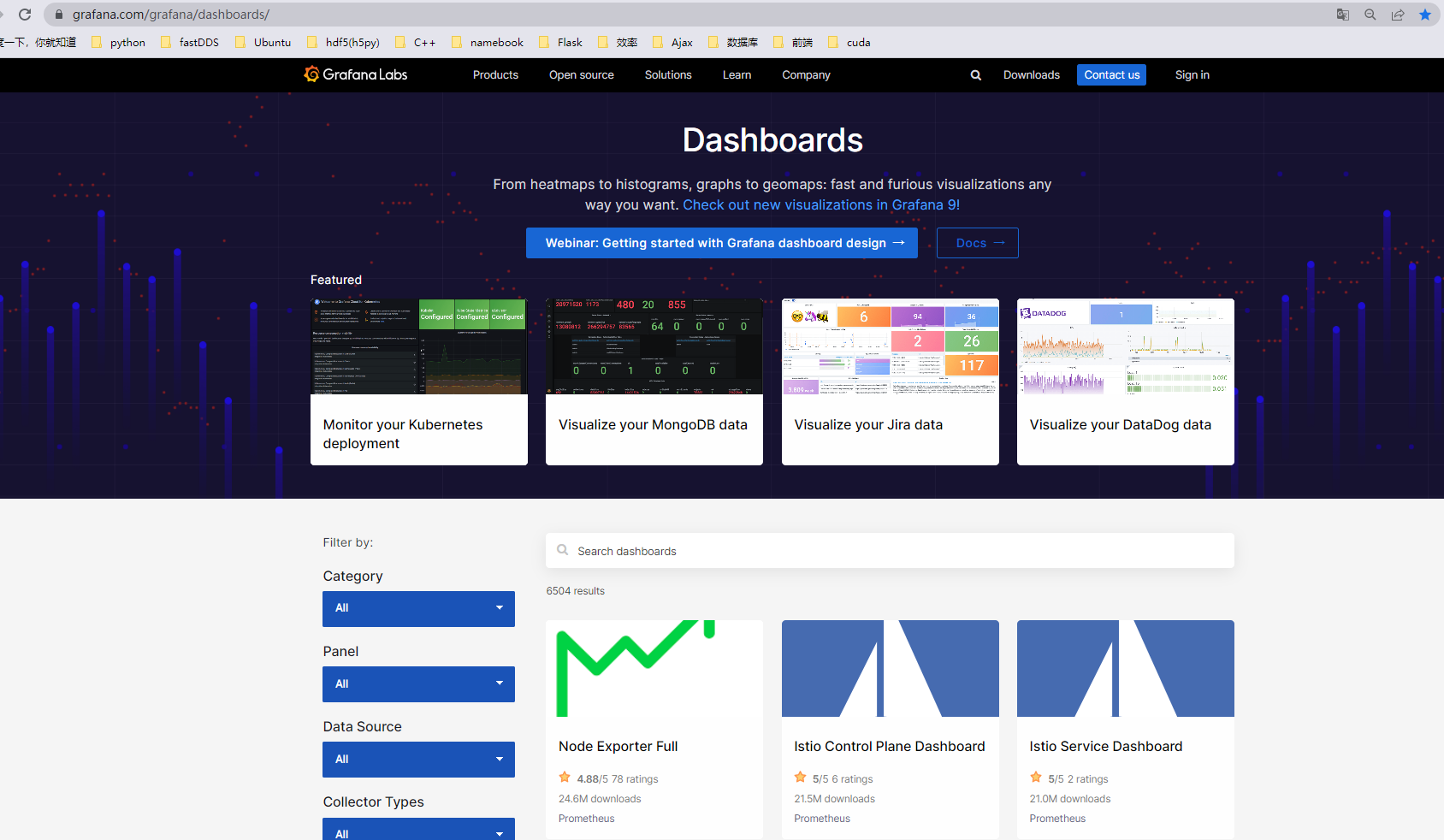Open the Open source menu
Viewport: 1444px width, 840px height.
pos(581,75)
